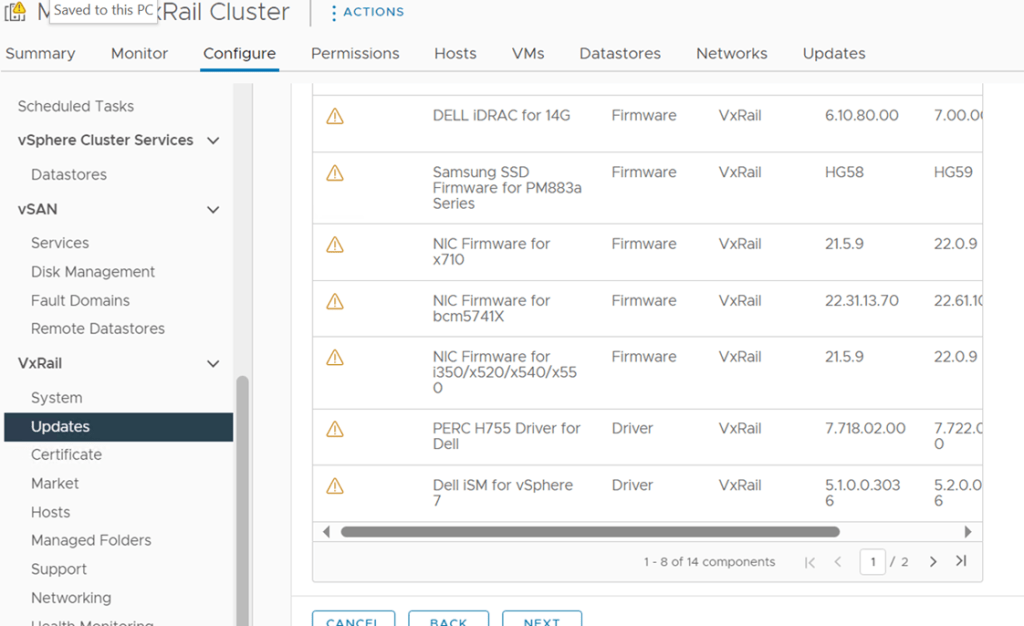Click warning icon beside Samsung SSD Firmware row
The width and height of the screenshot is (1024, 626).
click(x=335, y=173)
